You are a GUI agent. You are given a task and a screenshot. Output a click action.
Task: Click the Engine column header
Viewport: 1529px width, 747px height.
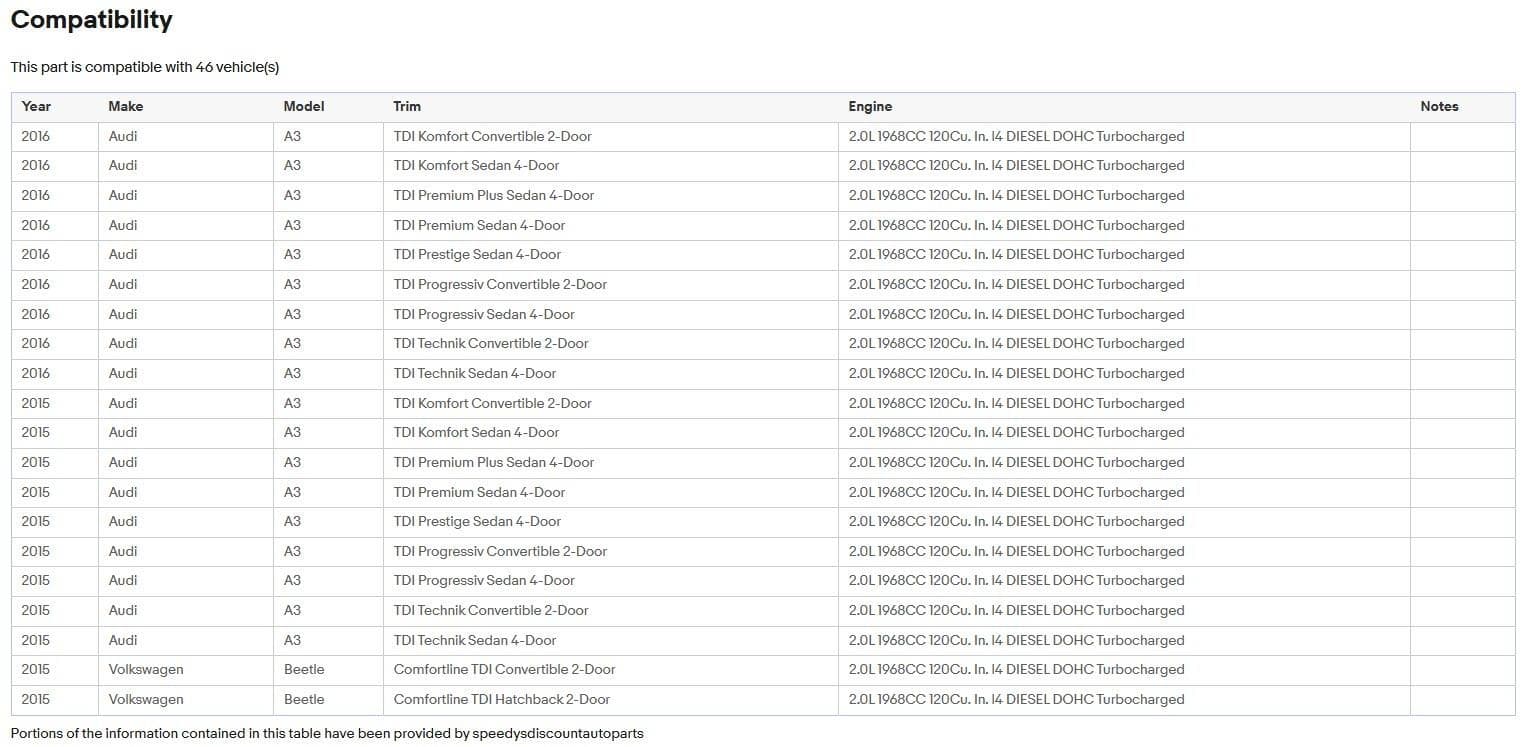pos(870,106)
